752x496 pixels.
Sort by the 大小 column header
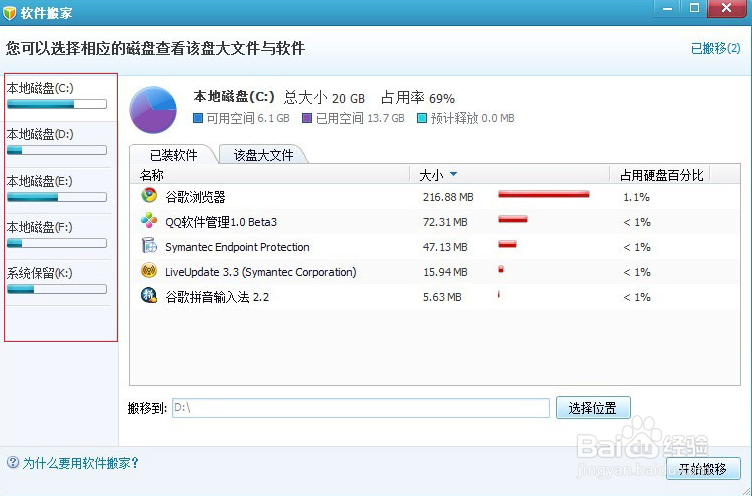pyautogui.click(x=509, y=175)
